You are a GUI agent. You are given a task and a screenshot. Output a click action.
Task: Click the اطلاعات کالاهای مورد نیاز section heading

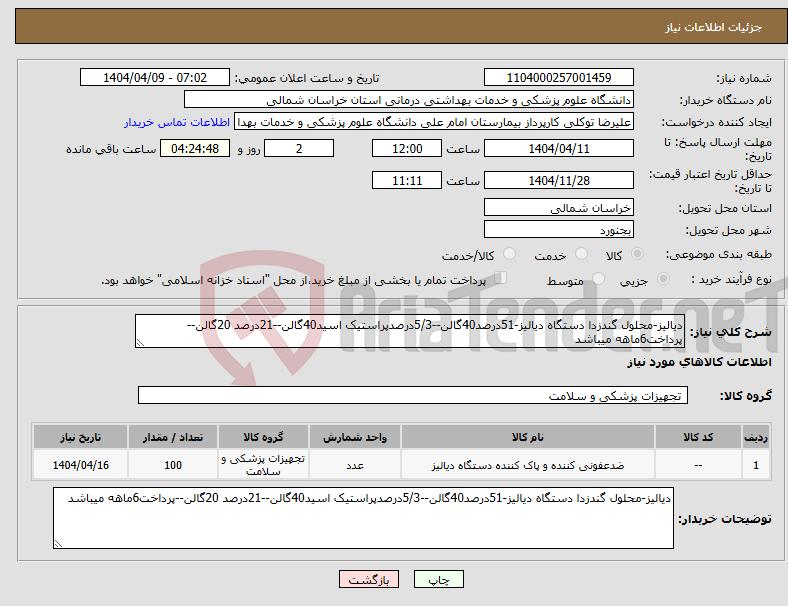click(x=699, y=362)
